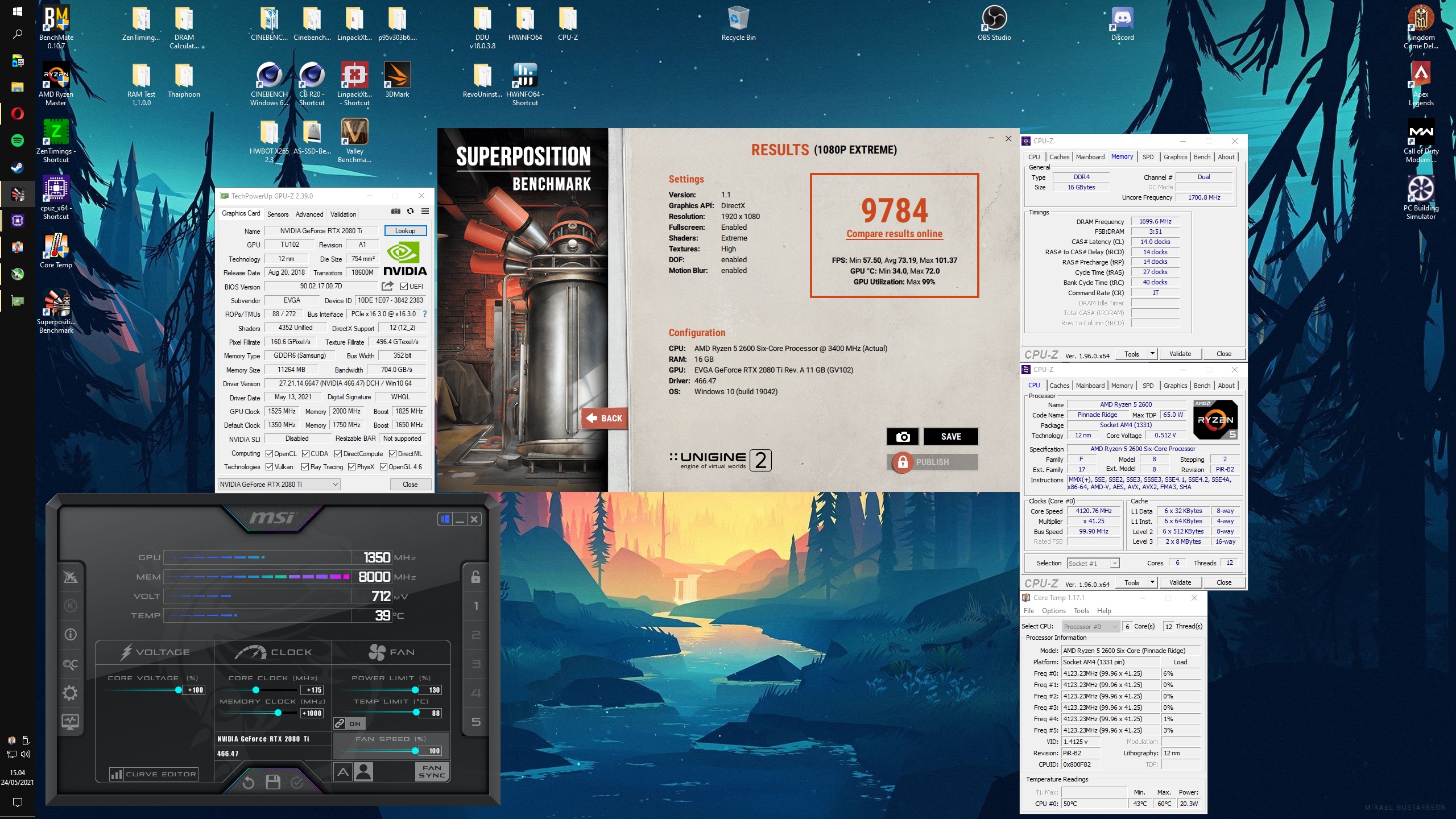Screen dimensions: 1456x819
Task: Open the Select CPU dropdown in Core Temp
Action: pos(1091,626)
